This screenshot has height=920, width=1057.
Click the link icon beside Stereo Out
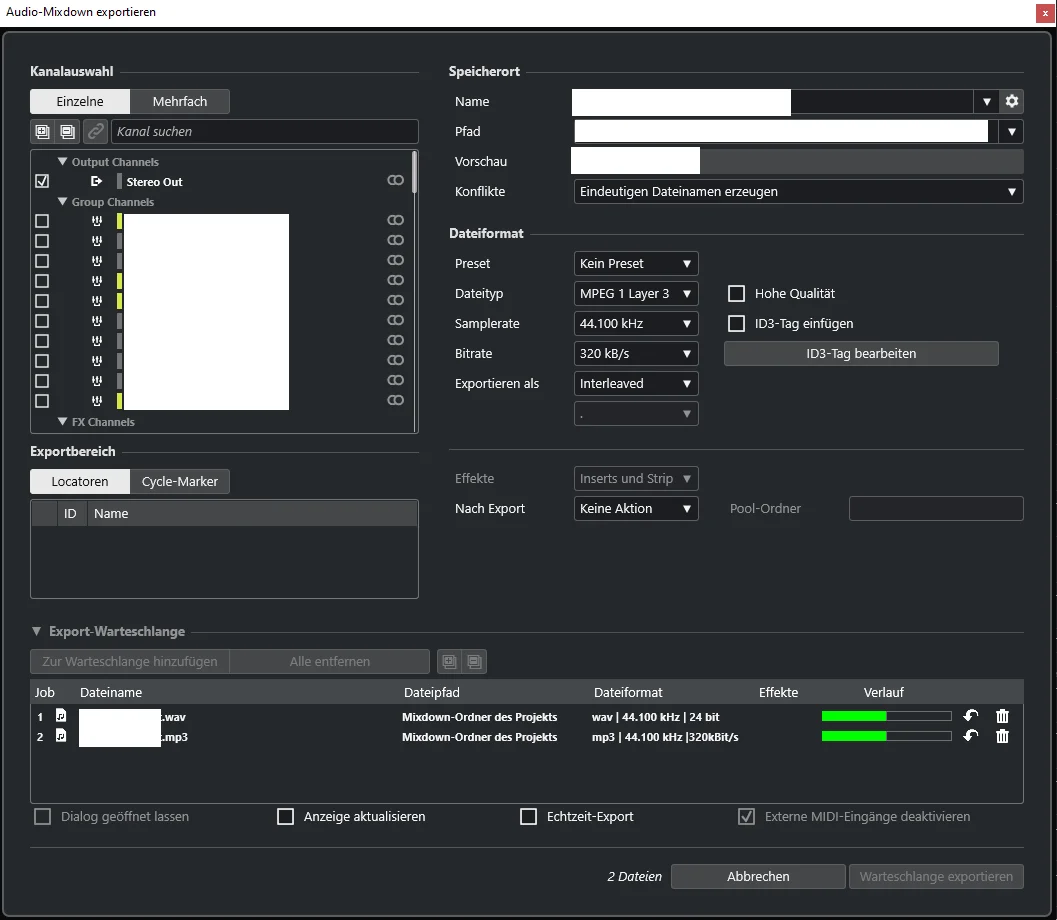pos(396,181)
